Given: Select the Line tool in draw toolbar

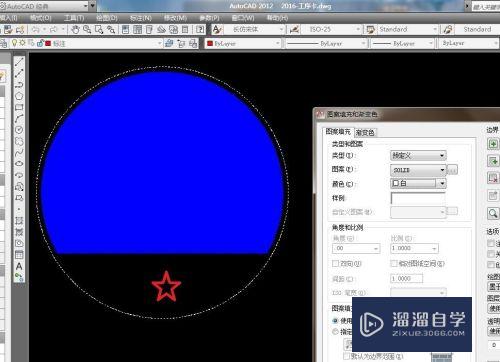Looking at the screenshot, I should [x=19, y=62].
